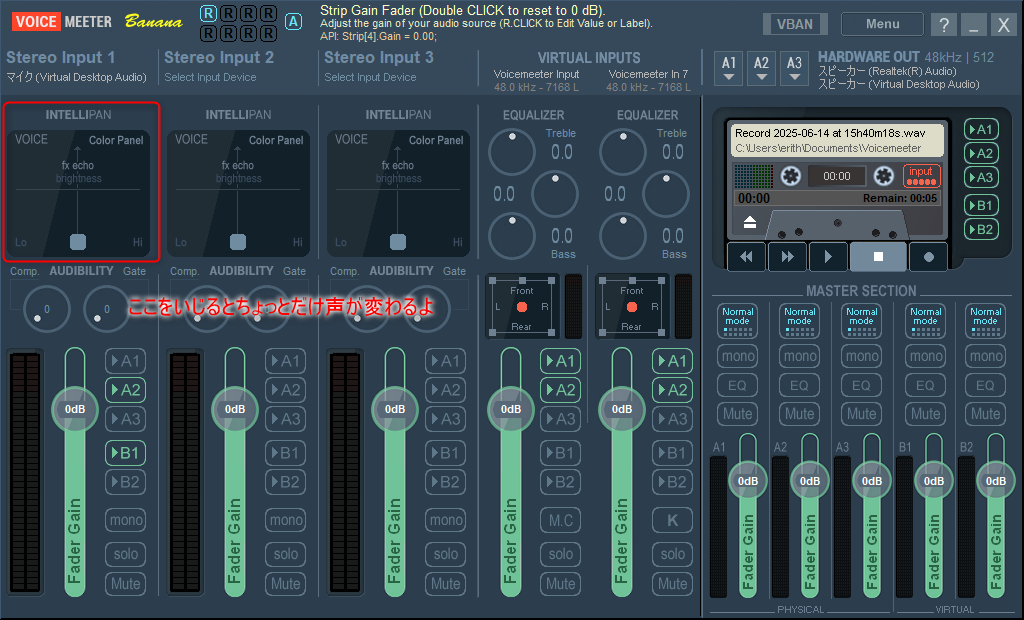Click Voicemeeter Input Bass equalizer knob
This screenshot has height=620, width=1024.
click(512, 236)
